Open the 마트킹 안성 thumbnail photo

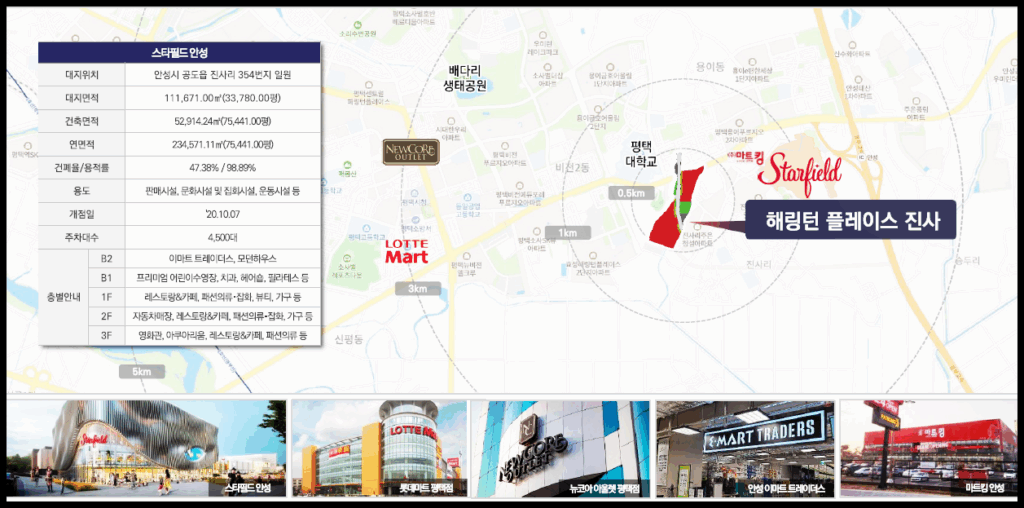click(x=928, y=448)
